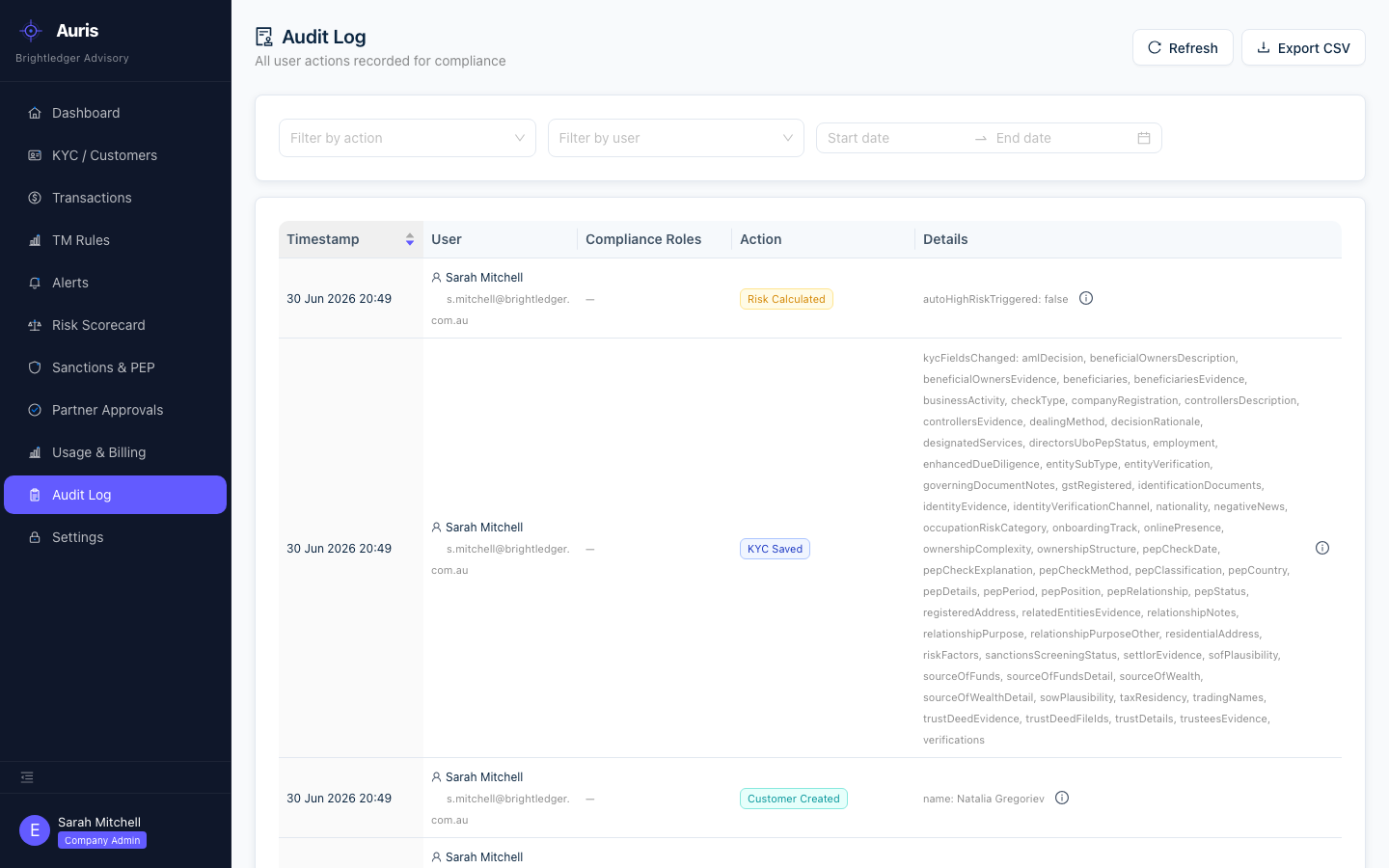Image resolution: width=1389 pixels, height=868 pixels.
Task: Click the Risk Scorecard scales icon
Action: [35, 325]
